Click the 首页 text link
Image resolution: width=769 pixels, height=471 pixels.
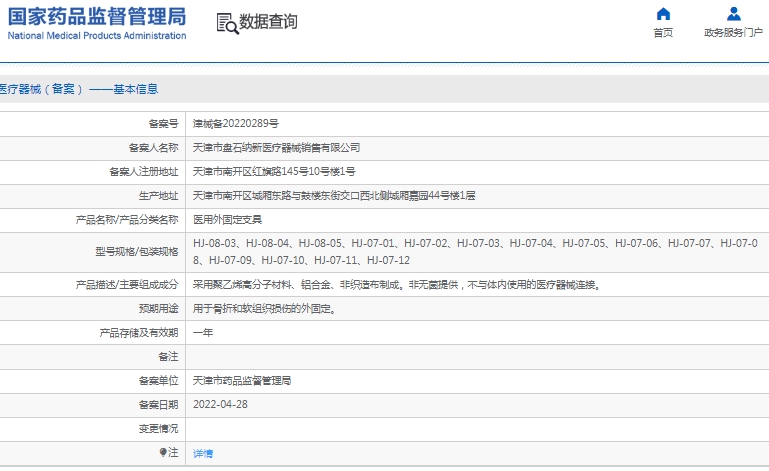click(x=663, y=32)
